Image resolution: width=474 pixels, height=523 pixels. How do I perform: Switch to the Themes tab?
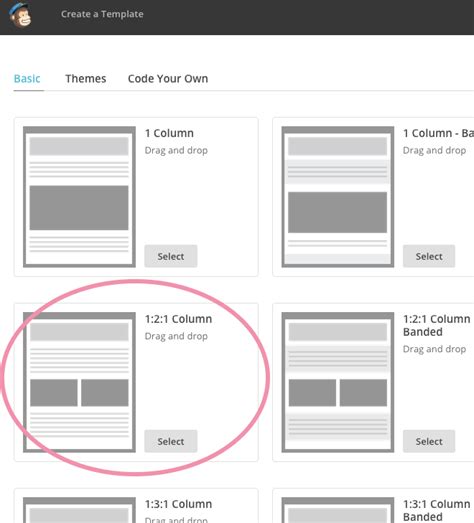pos(86,79)
